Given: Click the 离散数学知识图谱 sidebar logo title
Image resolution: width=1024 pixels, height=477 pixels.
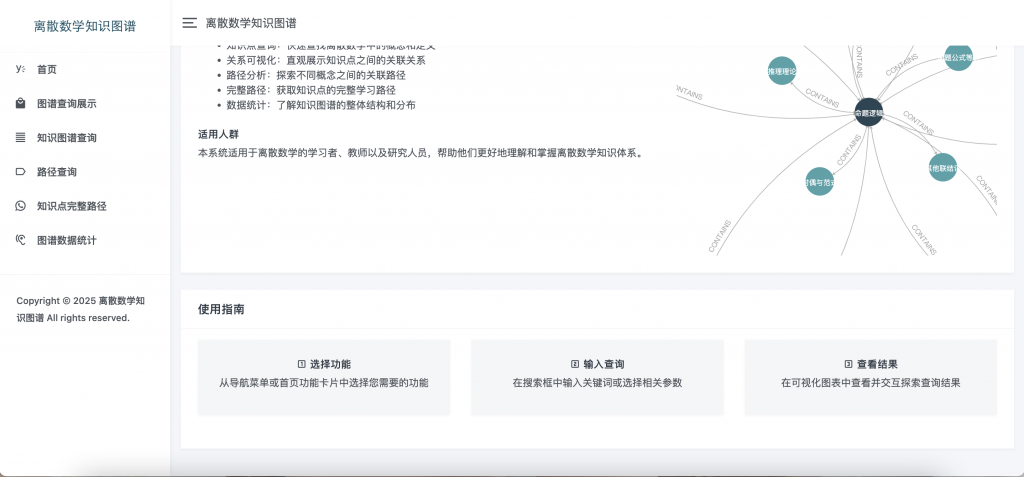Looking at the screenshot, I should [x=85, y=26].
